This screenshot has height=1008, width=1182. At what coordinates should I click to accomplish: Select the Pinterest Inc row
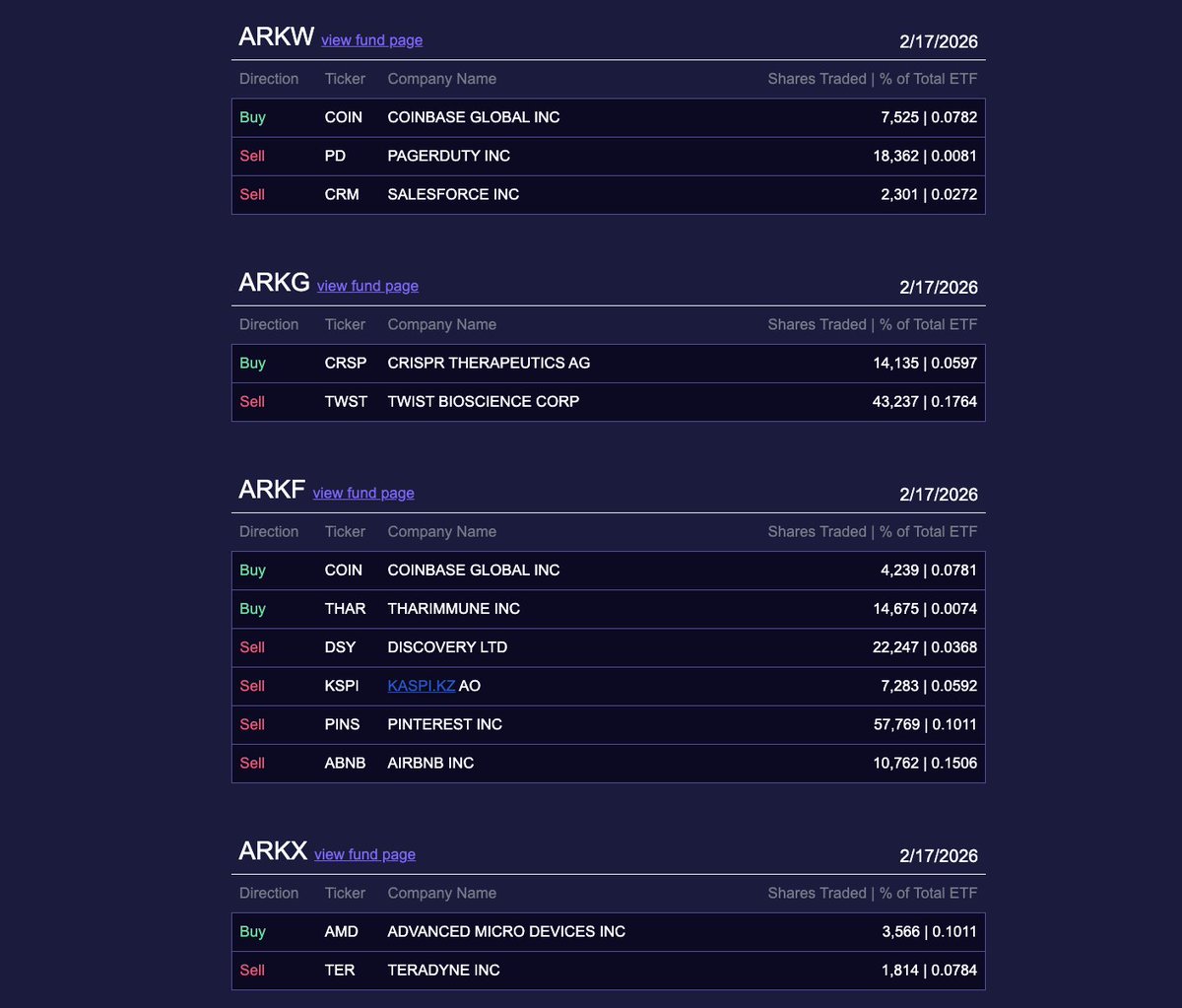(x=608, y=724)
